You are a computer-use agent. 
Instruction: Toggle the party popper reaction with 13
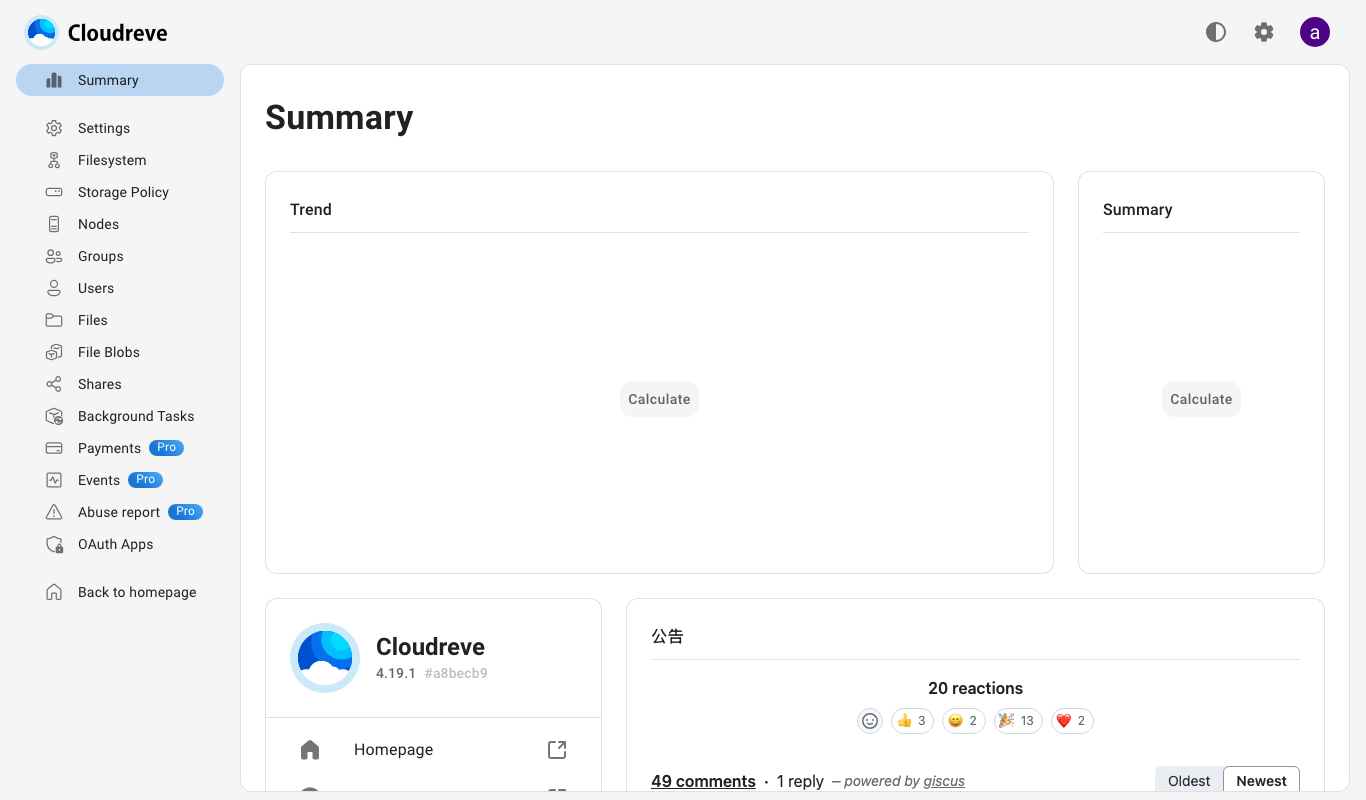[1018, 721]
